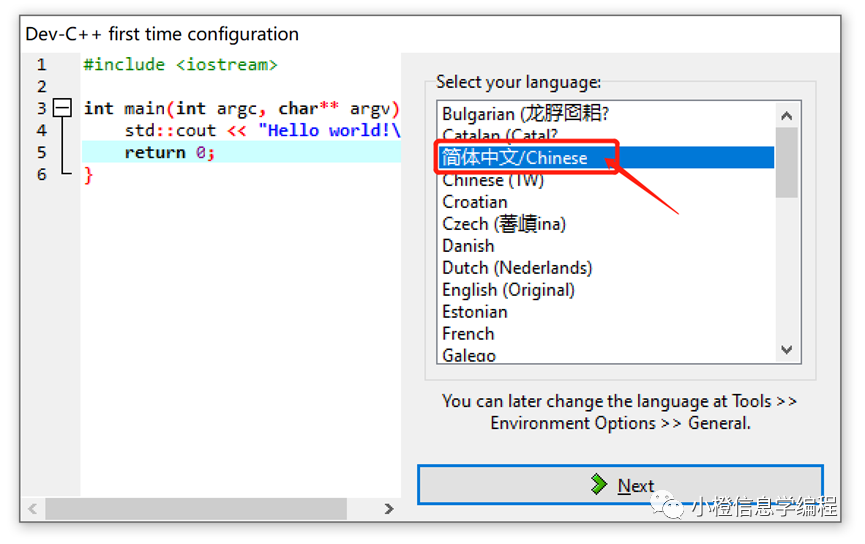Select Catalan language entry
This screenshot has height=544, width=865.
(x=606, y=136)
